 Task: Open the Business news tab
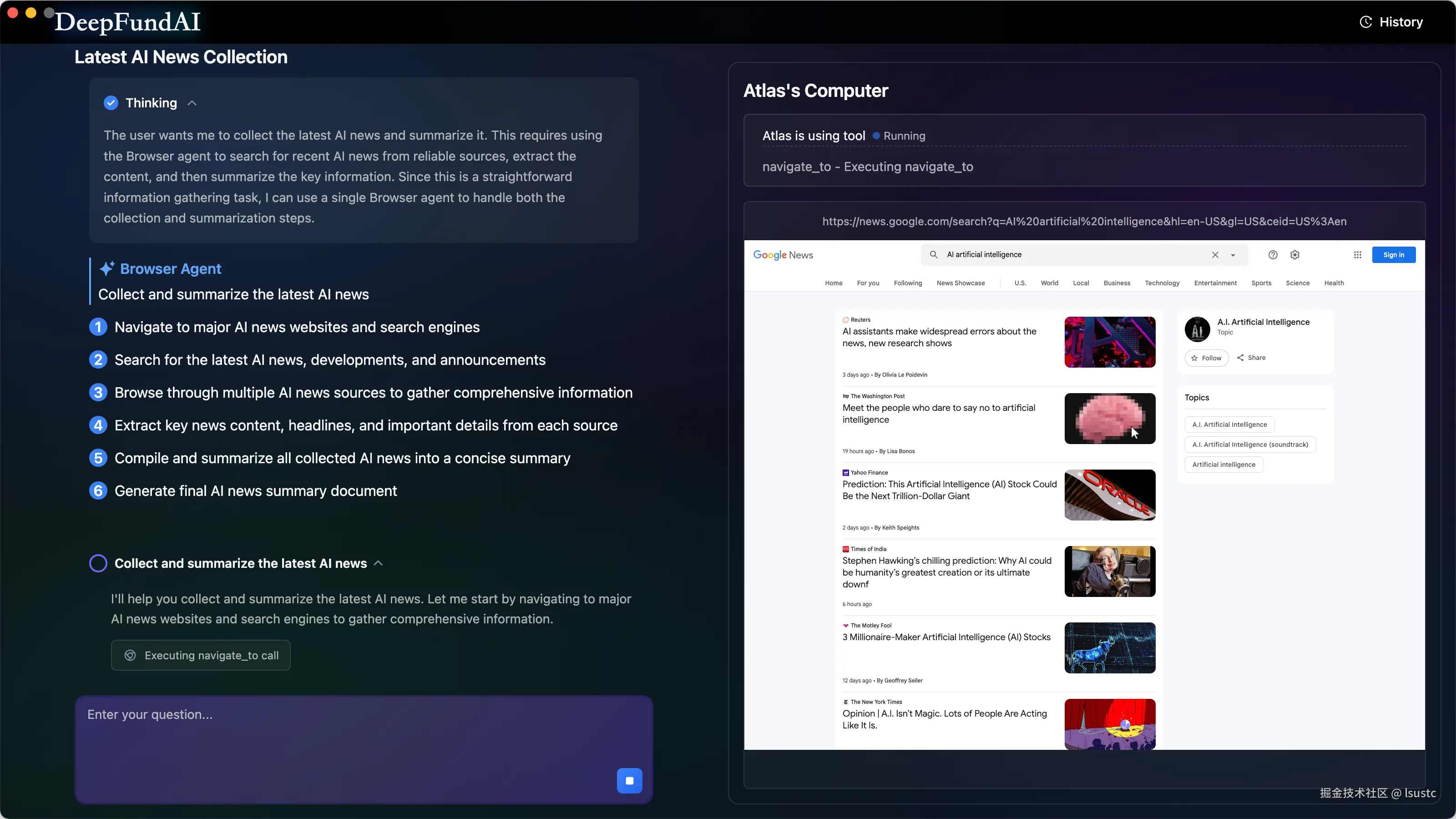point(1116,283)
